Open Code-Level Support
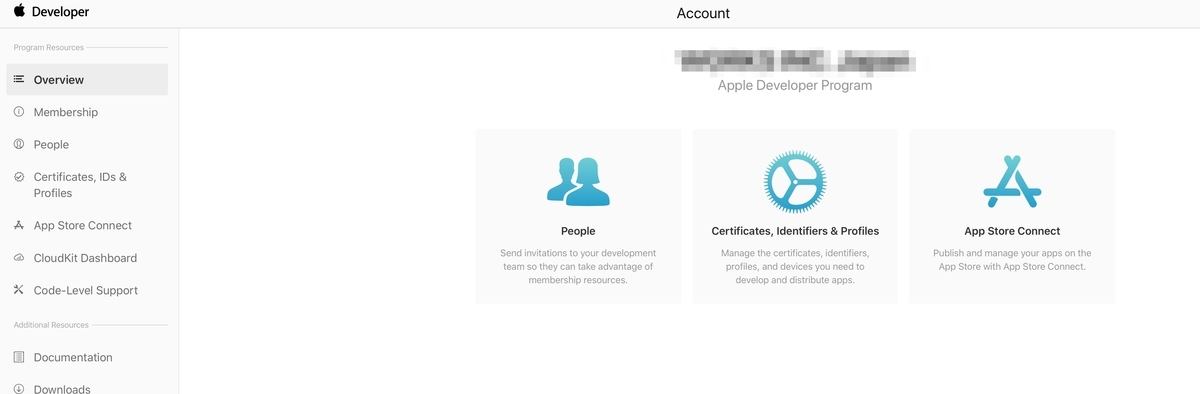 tap(86, 291)
